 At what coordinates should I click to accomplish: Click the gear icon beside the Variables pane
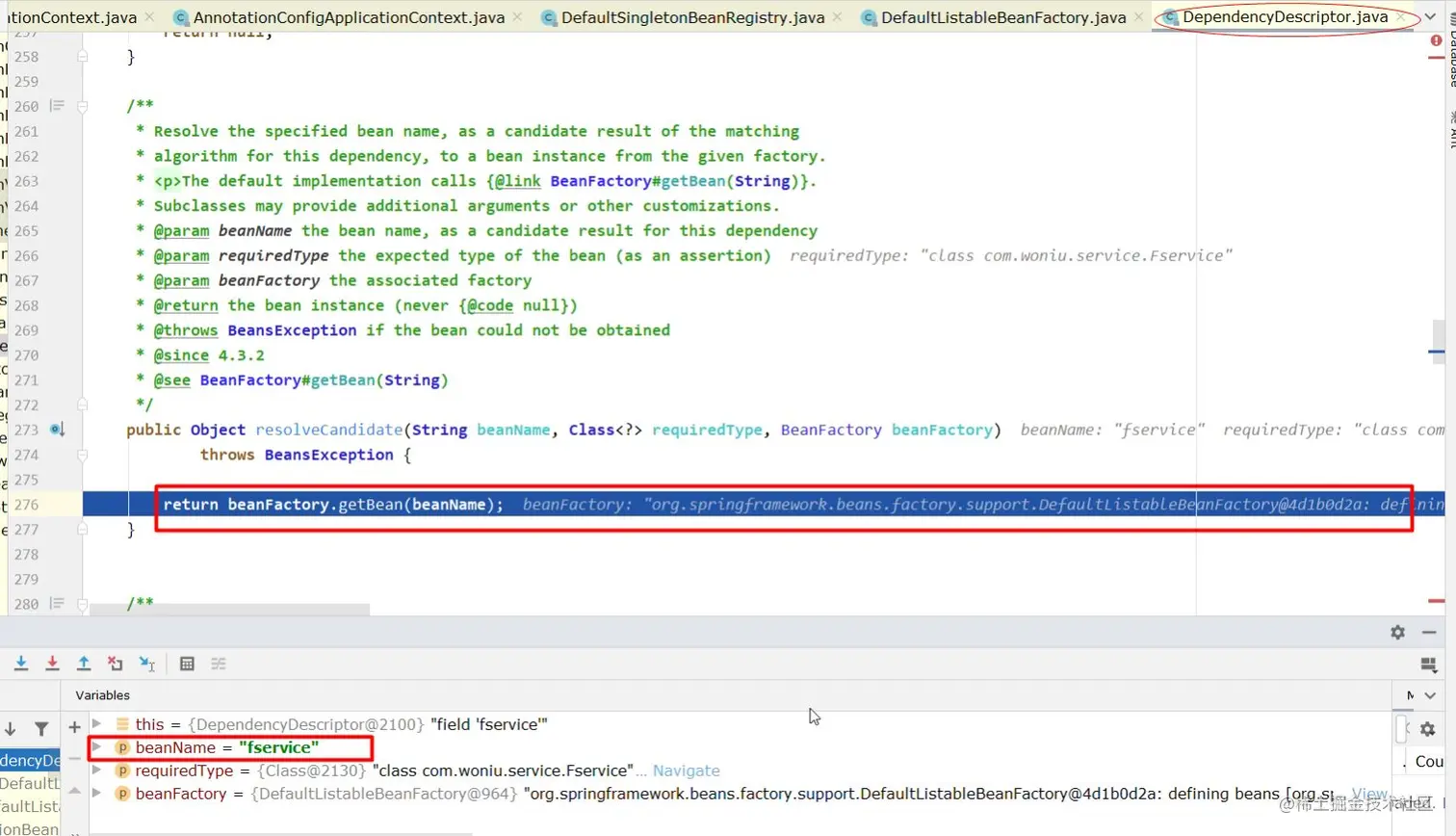pos(1427,729)
